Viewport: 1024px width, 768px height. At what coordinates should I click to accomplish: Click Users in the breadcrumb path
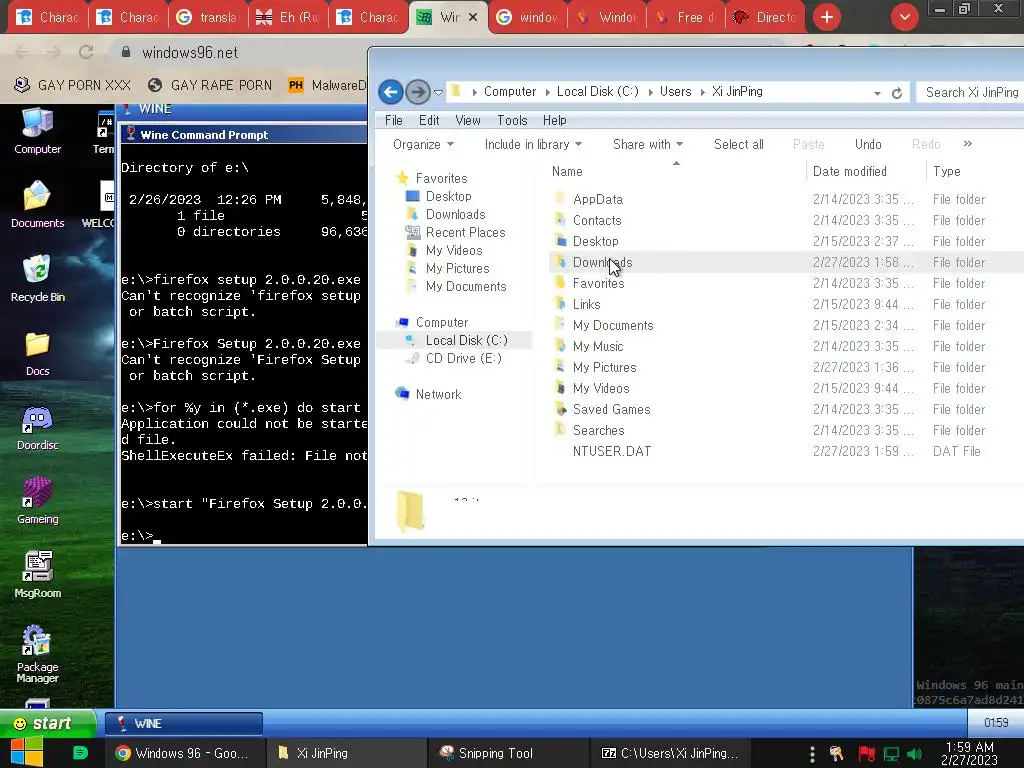coord(675,91)
